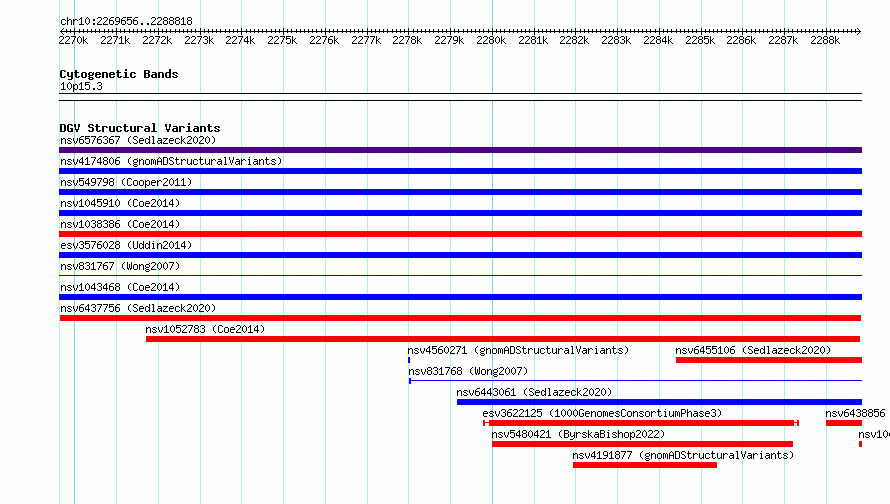Click the tiny blue marker under nsv4560271

point(409,360)
